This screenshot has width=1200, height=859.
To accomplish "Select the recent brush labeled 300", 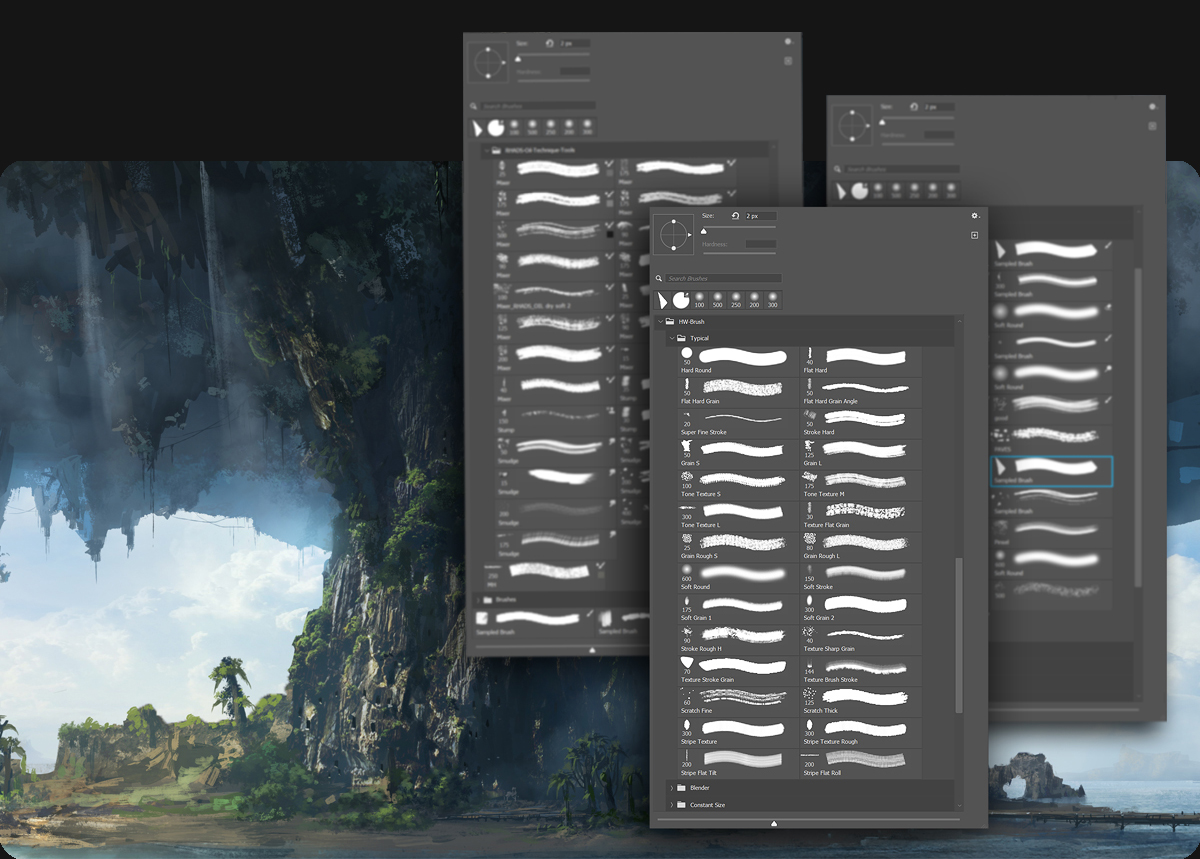I will (772, 299).
